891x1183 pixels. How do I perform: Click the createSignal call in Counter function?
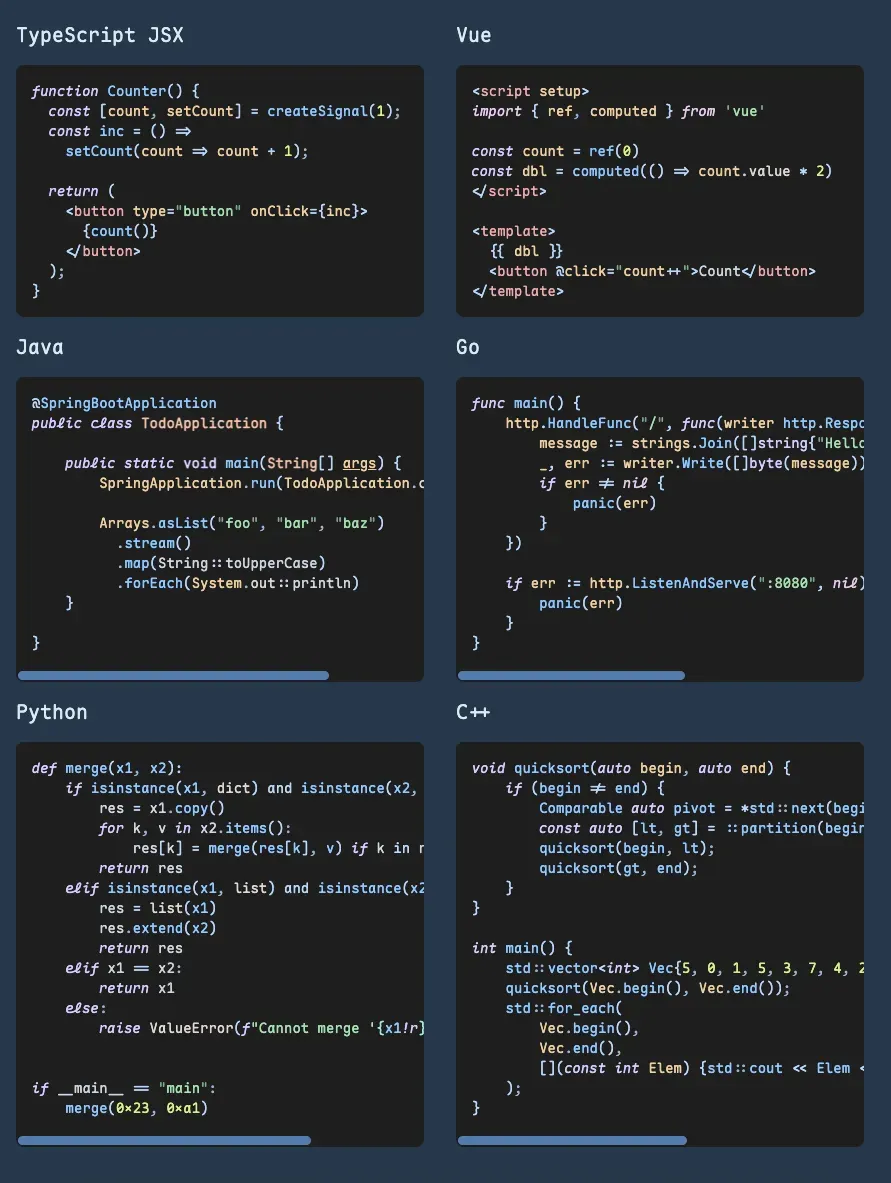(x=330, y=111)
